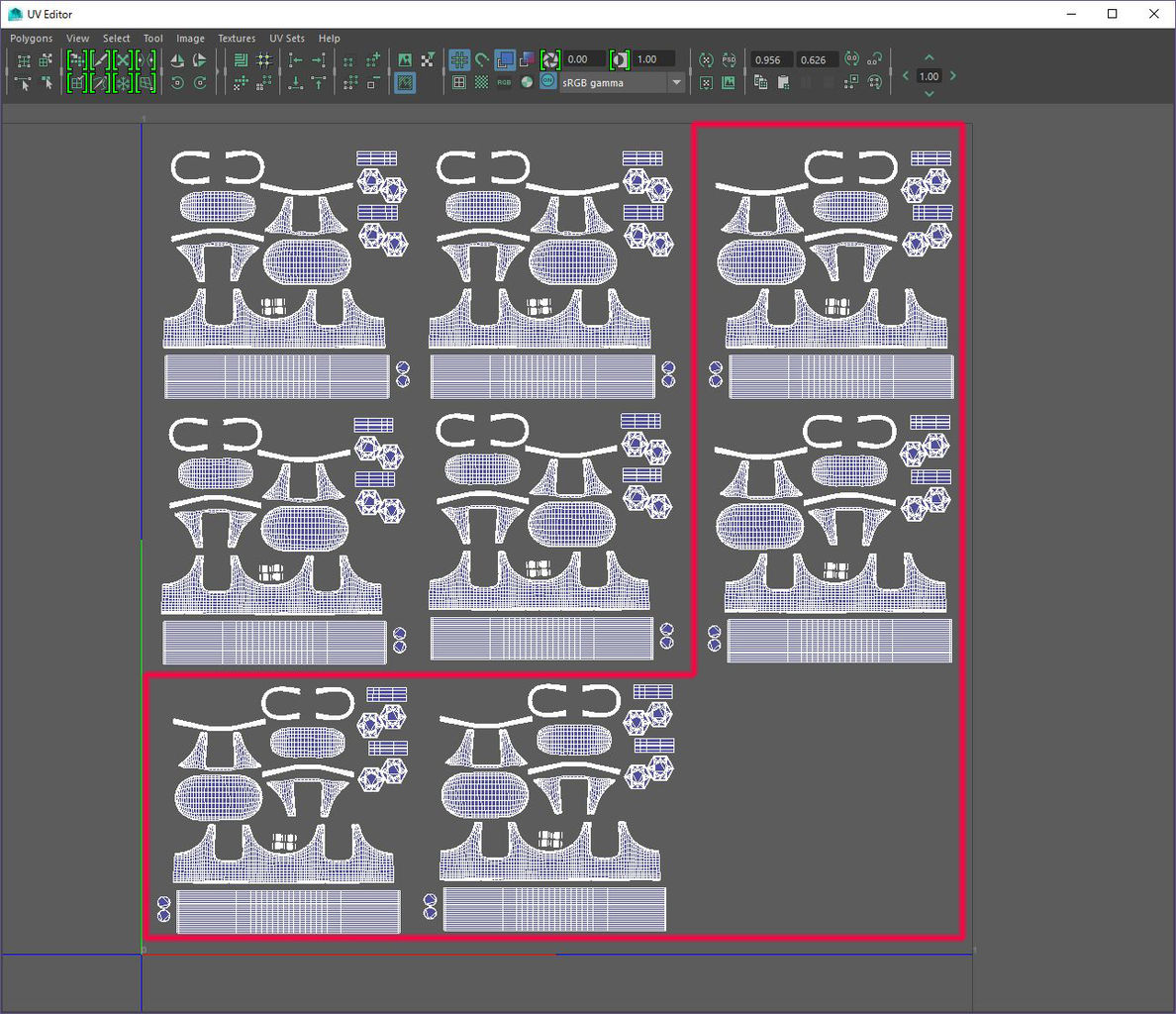The width and height of the screenshot is (1176, 1014).
Task: Click the green-bracketed cut UV edges knife icon
Action: coord(101,60)
